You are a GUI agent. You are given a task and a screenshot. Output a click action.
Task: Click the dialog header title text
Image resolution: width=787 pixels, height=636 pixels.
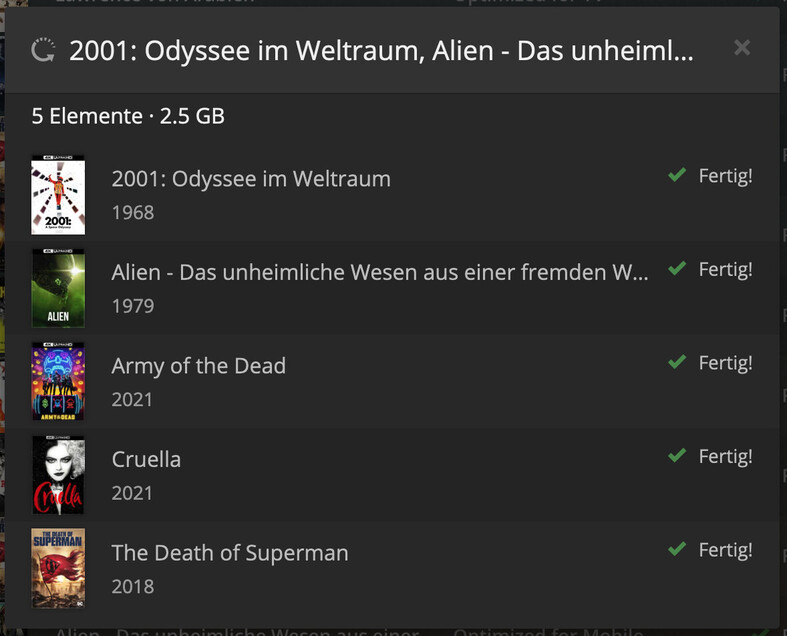(x=380, y=50)
